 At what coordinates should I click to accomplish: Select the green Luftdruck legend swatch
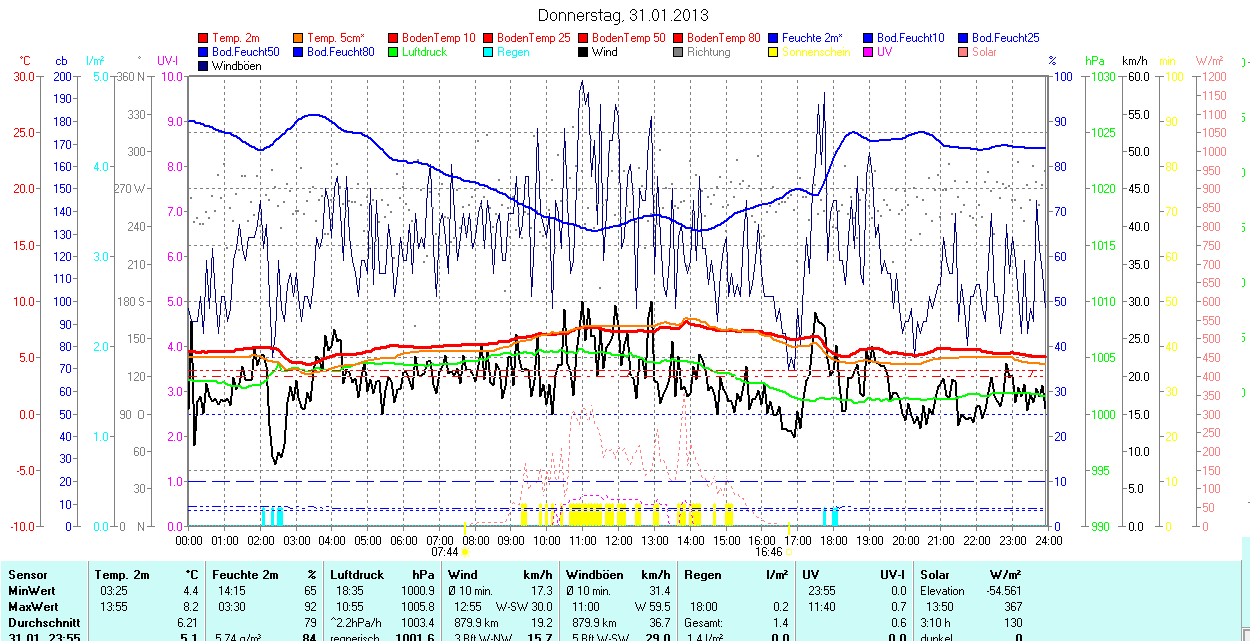[393, 52]
